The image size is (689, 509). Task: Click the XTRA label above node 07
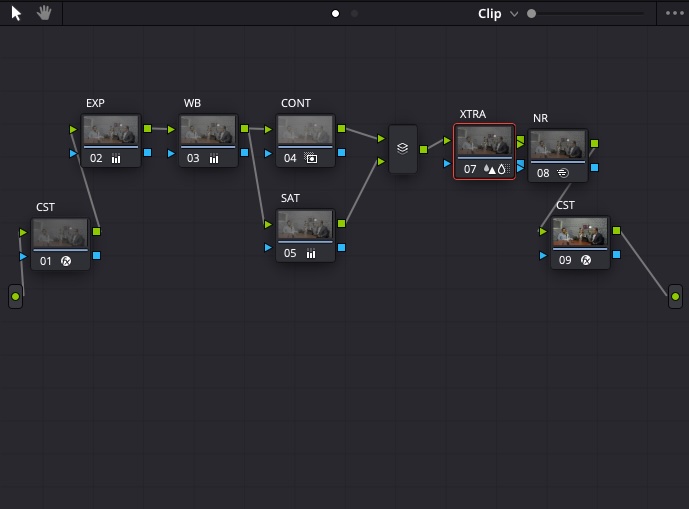point(473,114)
